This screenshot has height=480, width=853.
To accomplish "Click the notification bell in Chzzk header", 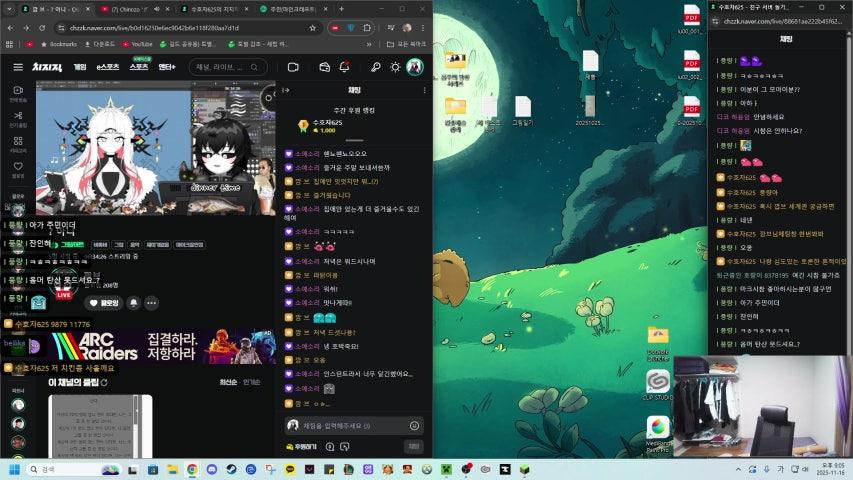I will [x=344, y=67].
